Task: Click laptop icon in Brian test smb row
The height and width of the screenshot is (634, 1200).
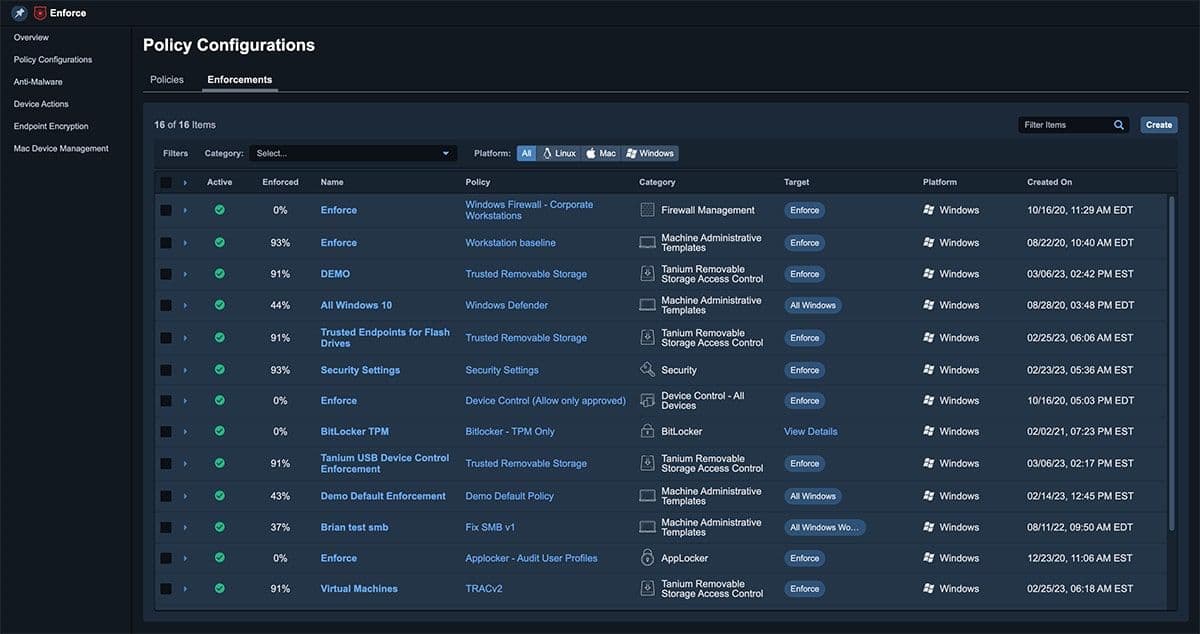Action: click(x=647, y=527)
